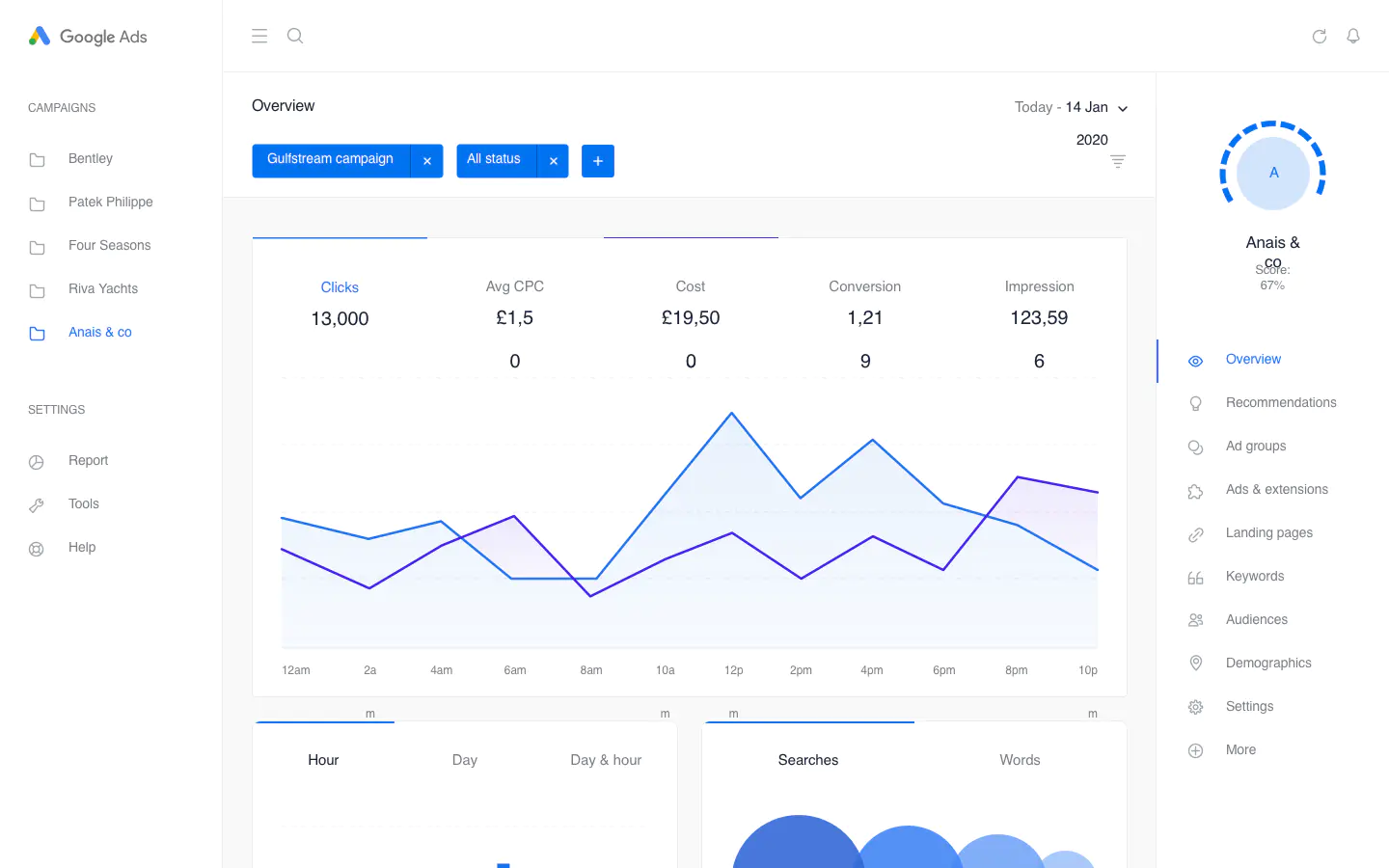Go to Ad groups section

pos(1256,446)
